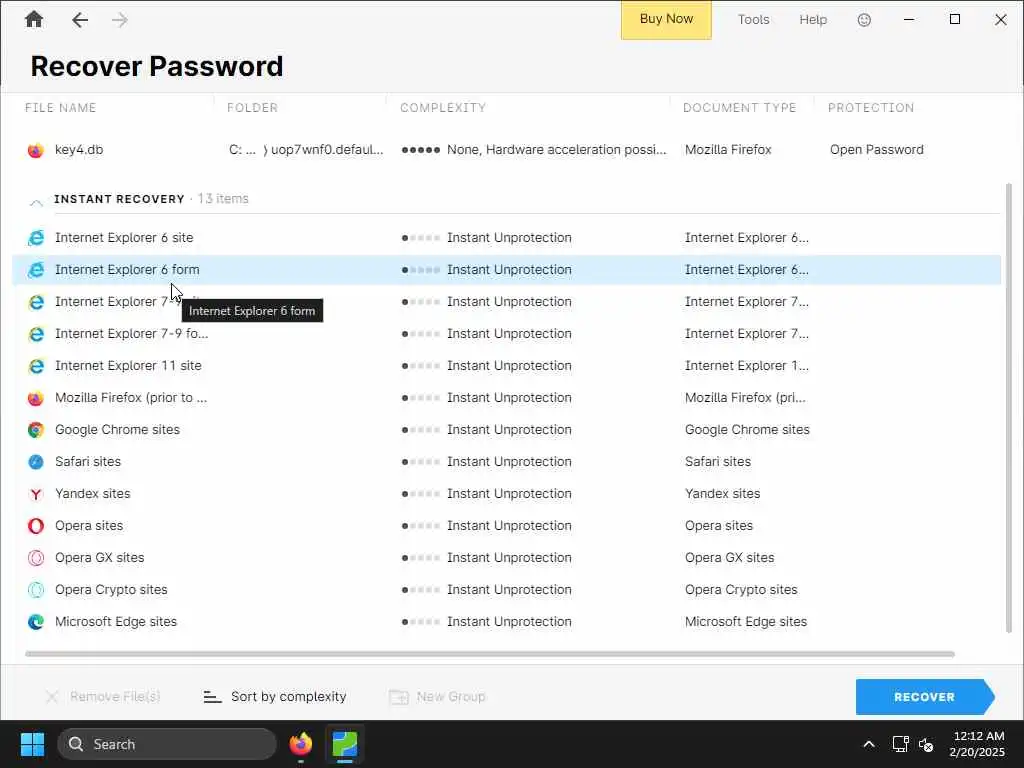This screenshot has height=768, width=1024.
Task: Click the horizontal scrollbar below the list
Action: point(490,654)
